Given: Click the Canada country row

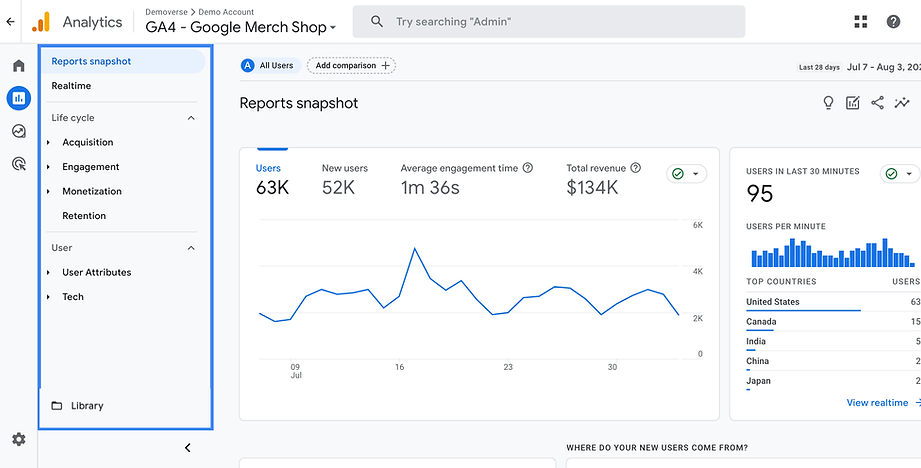Looking at the screenshot, I should click(x=833, y=322).
